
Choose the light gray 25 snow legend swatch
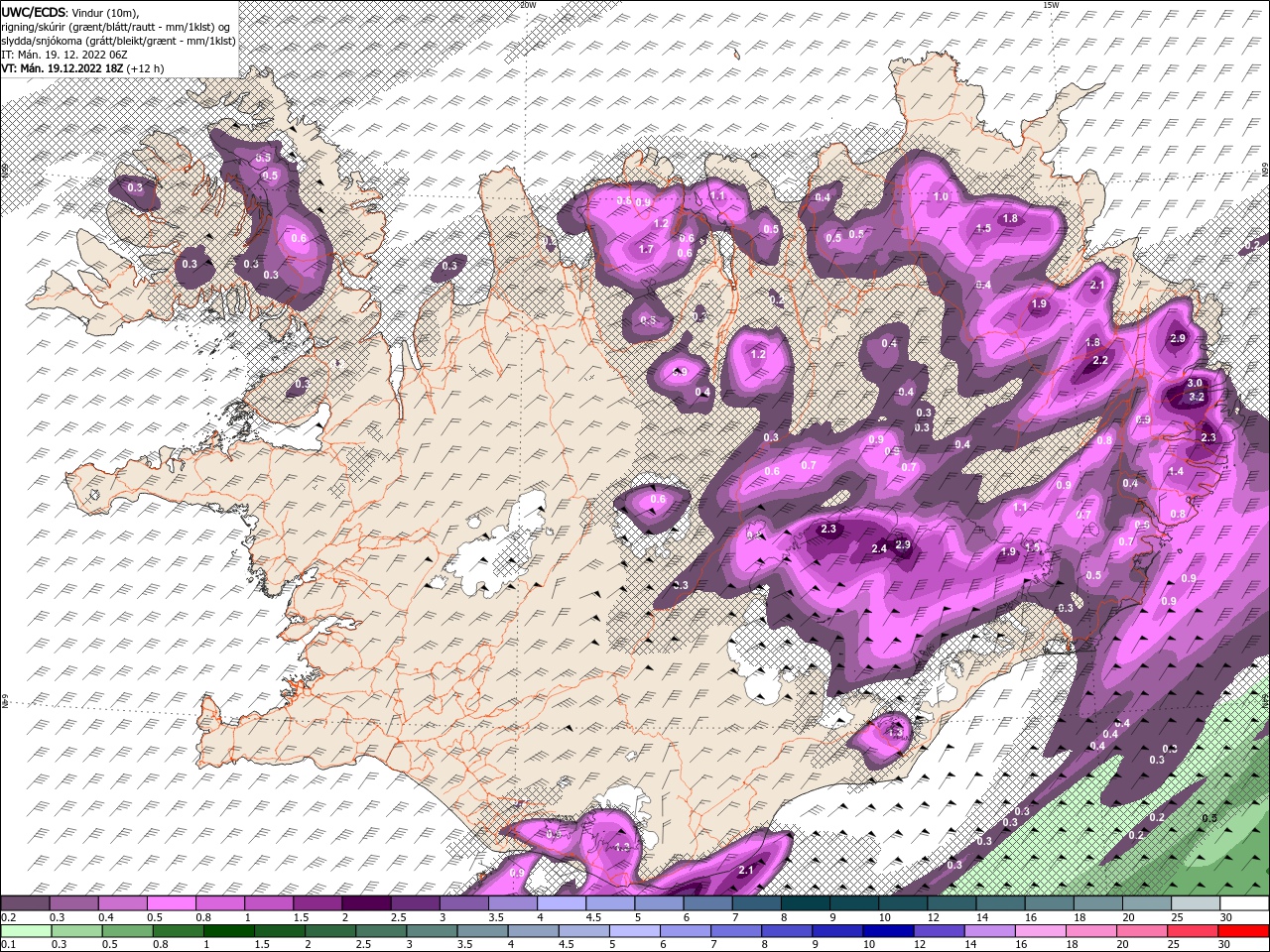click(1197, 902)
